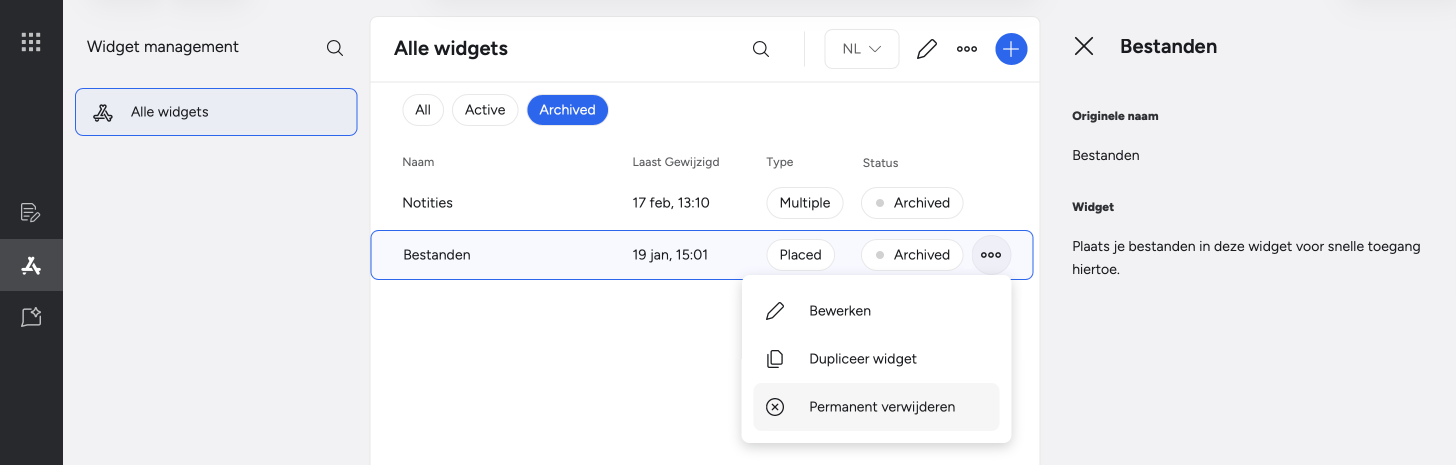Open the apps grid menu icon

tap(31, 42)
